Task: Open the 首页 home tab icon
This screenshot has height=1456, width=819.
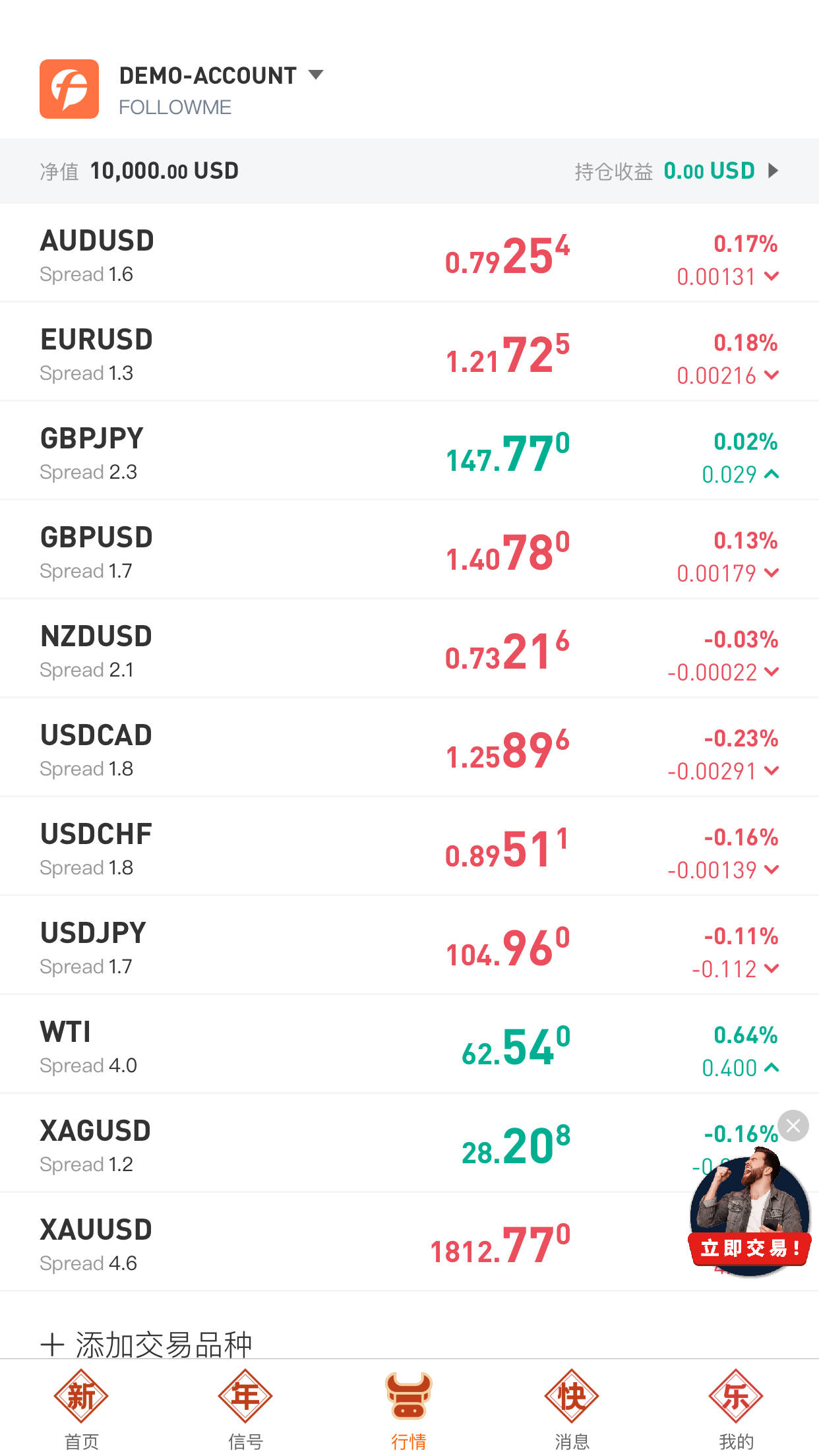Action: (81, 1396)
